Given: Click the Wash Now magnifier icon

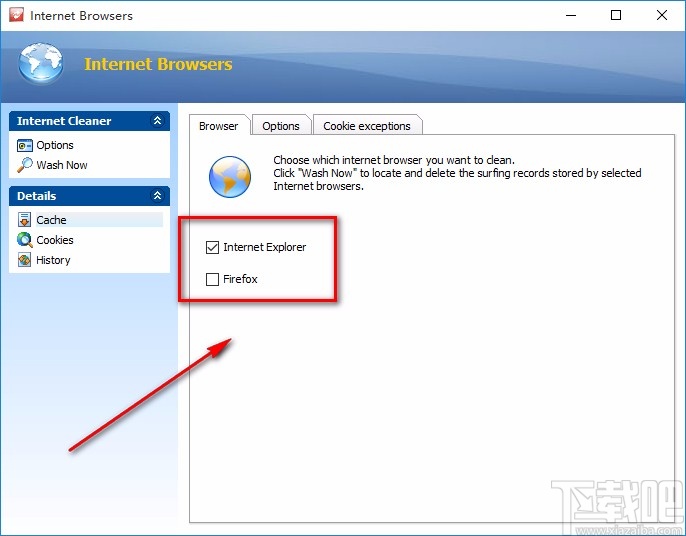Looking at the screenshot, I should [24, 165].
